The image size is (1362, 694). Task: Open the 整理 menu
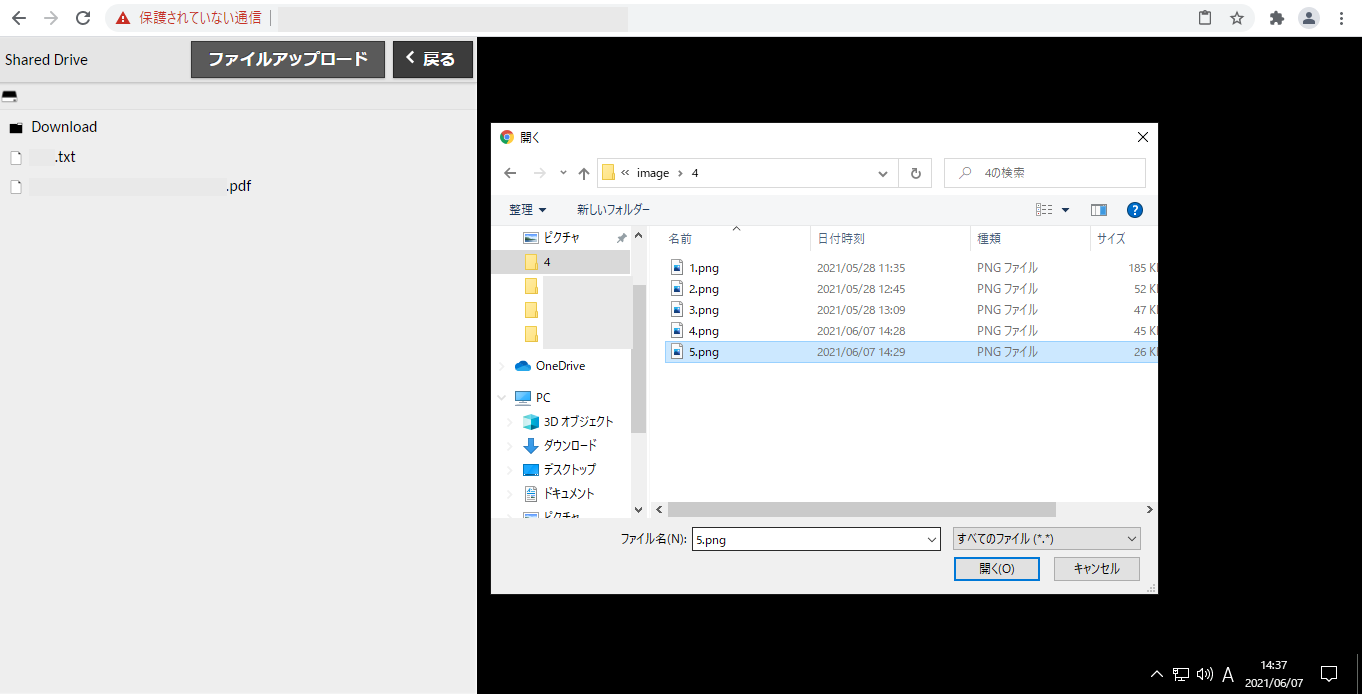(x=528, y=210)
